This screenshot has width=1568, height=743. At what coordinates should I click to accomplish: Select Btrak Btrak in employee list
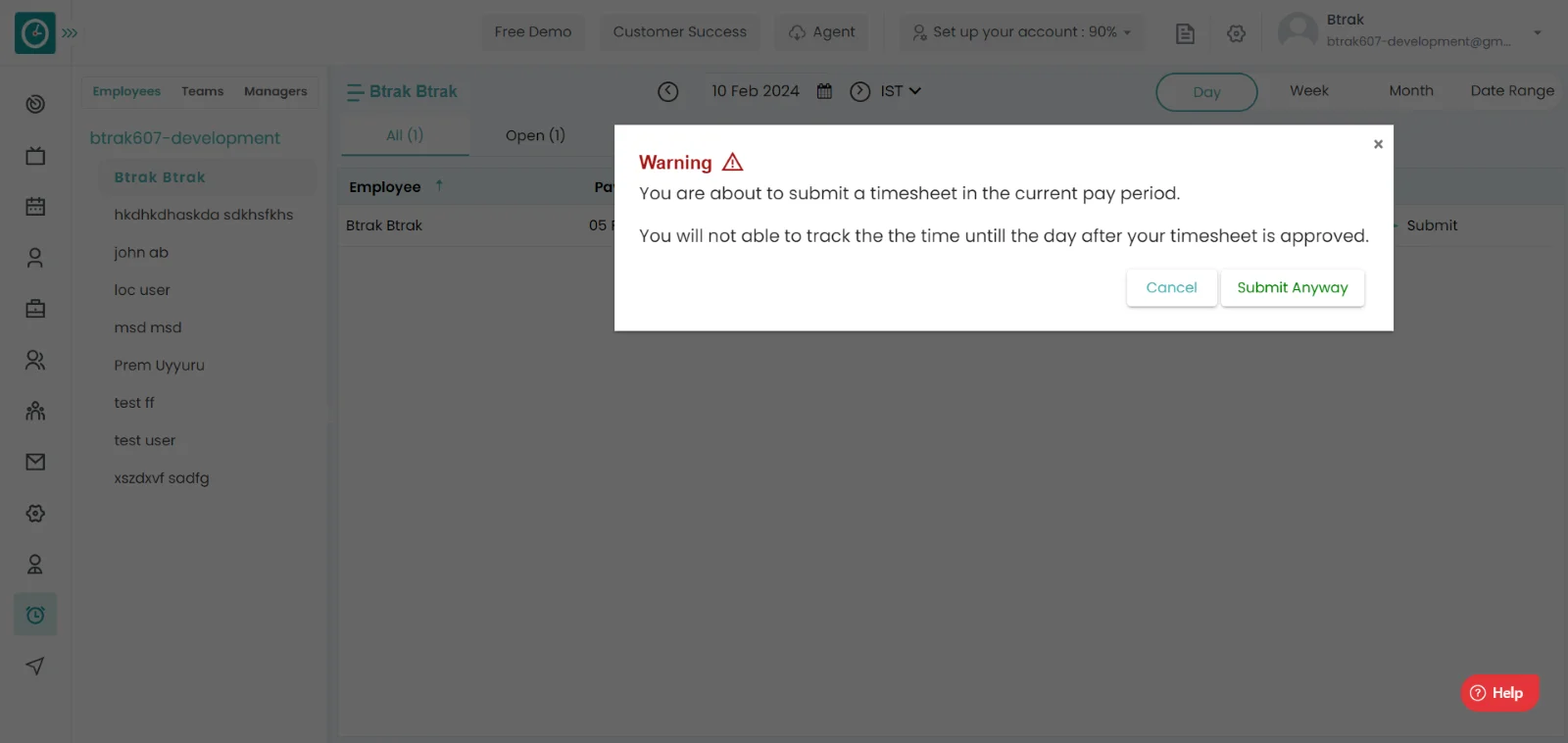160,177
